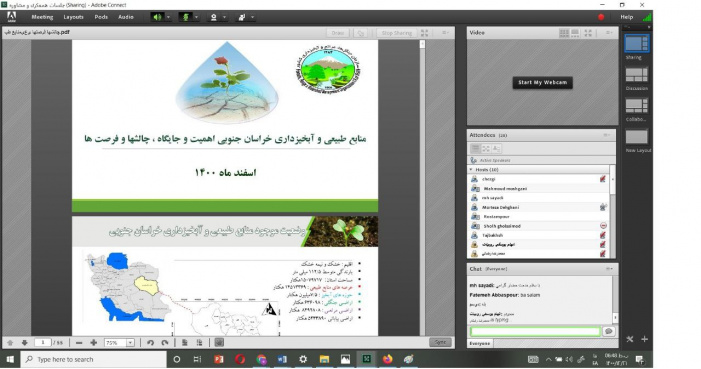Switch Video pod to filmstrip view
The image size is (701, 369).
[575, 33]
